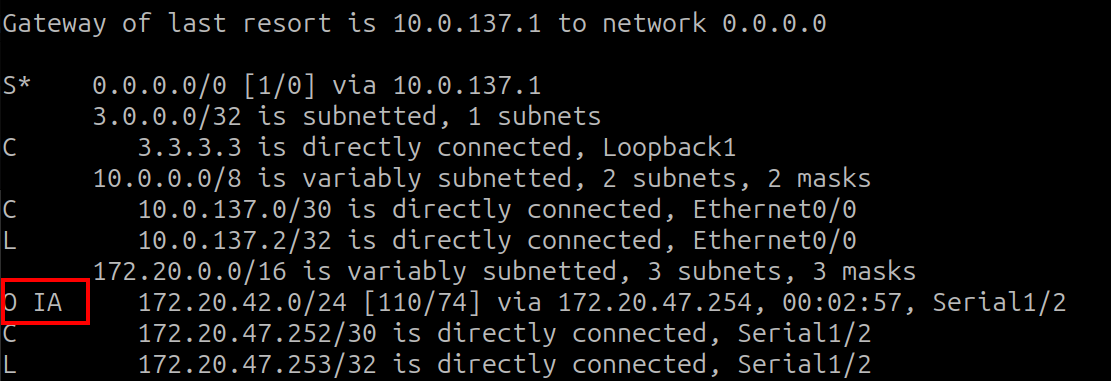This screenshot has height=381, width=1111.
Task: Click the Loopback1 interface name
Action: (670, 148)
